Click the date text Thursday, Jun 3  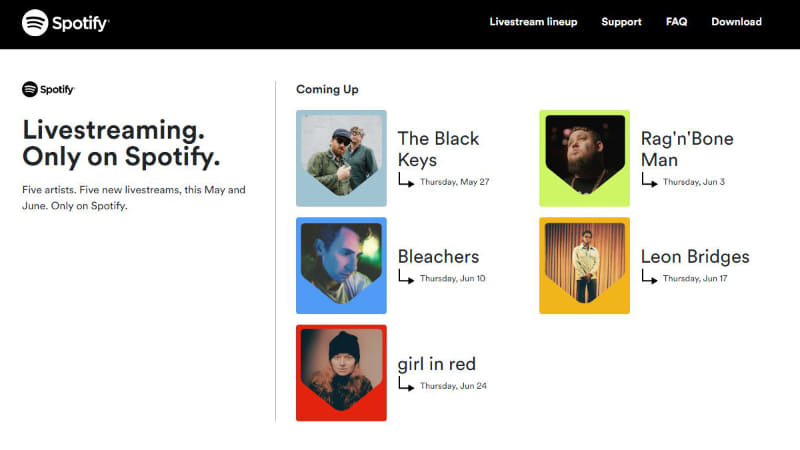coord(694,182)
